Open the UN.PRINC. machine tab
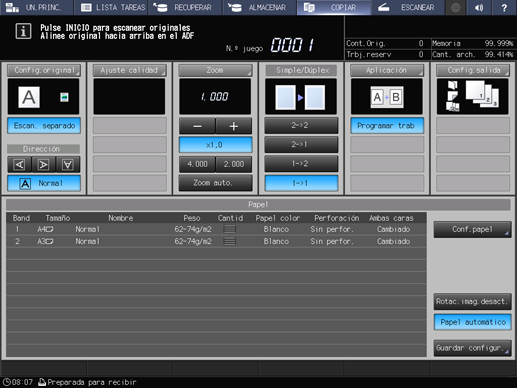517x388 pixels. (37, 7)
